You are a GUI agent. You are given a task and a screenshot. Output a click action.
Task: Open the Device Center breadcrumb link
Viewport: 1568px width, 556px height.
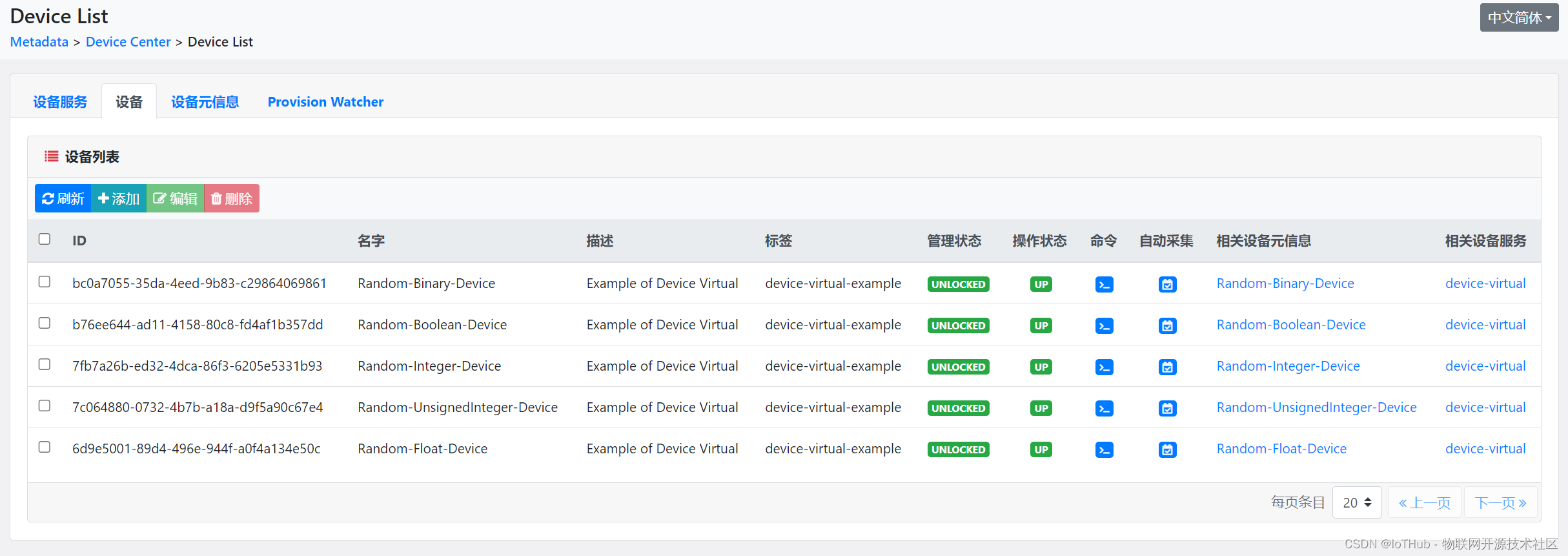[128, 42]
